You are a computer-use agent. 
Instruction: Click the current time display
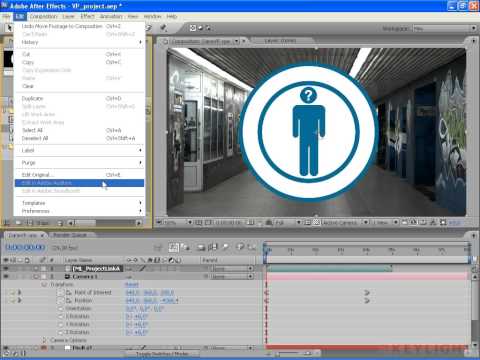[x=25, y=247]
